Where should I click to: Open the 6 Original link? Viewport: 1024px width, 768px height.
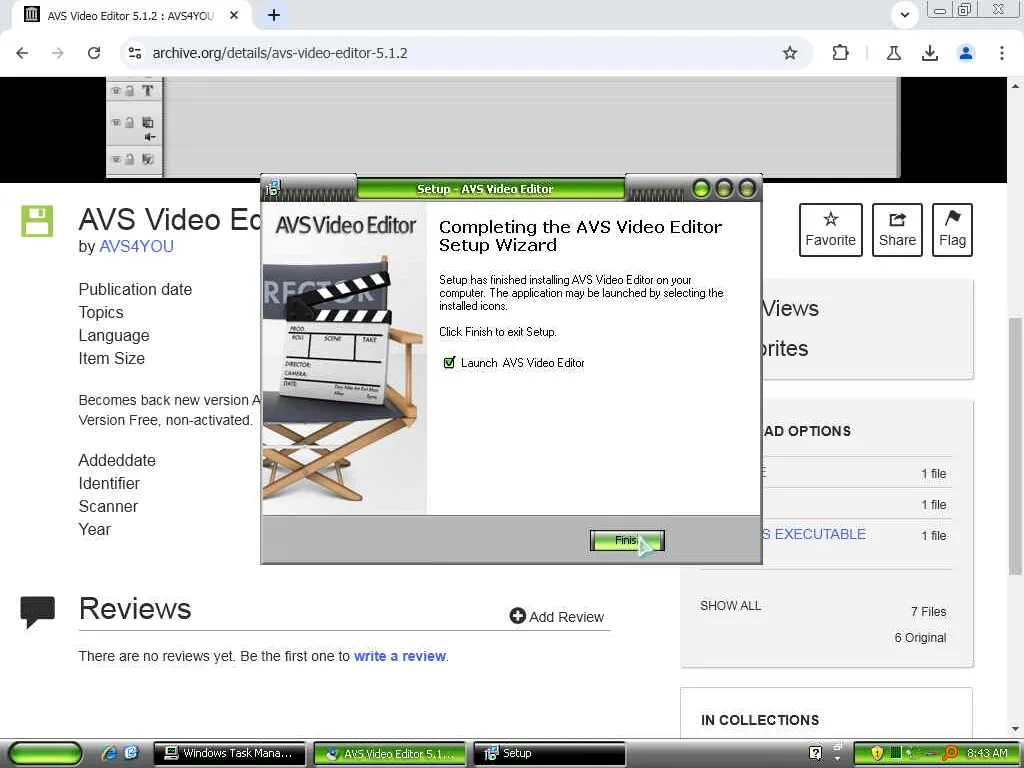[x=920, y=637]
